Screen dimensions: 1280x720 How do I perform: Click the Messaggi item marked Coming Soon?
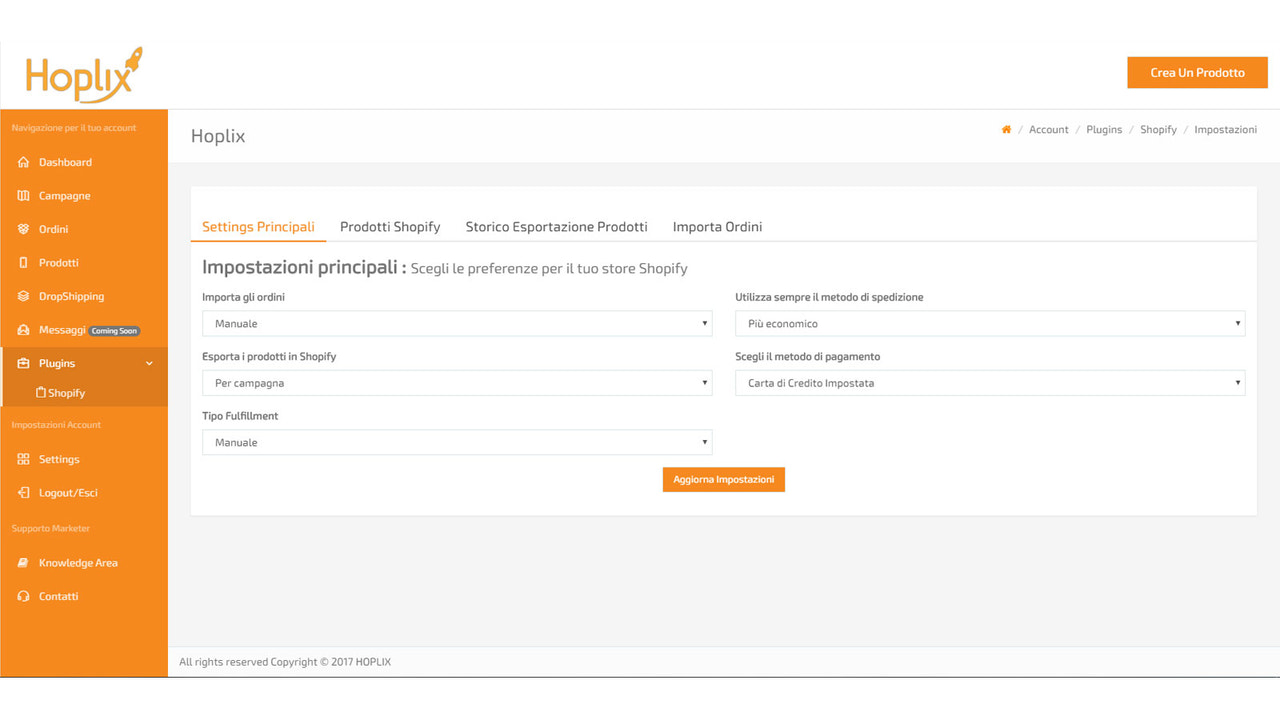coord(65,330)
